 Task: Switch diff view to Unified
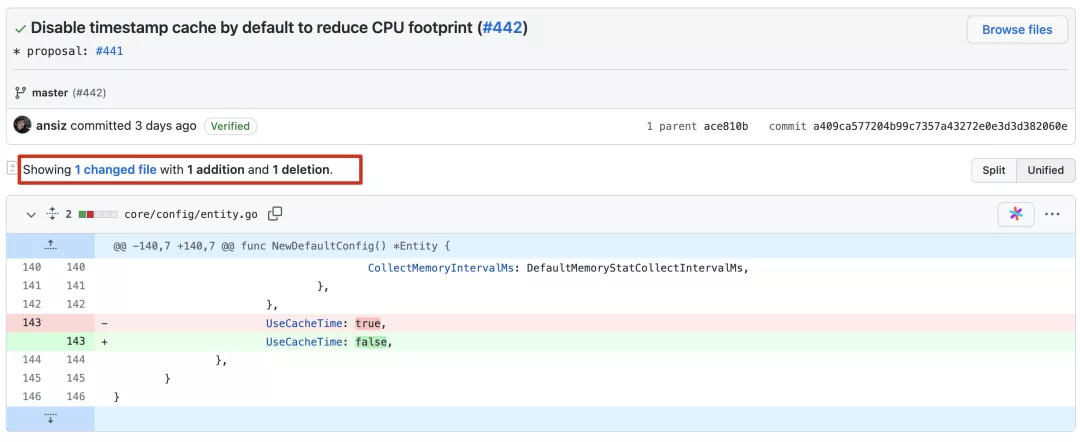point(1046,170)
